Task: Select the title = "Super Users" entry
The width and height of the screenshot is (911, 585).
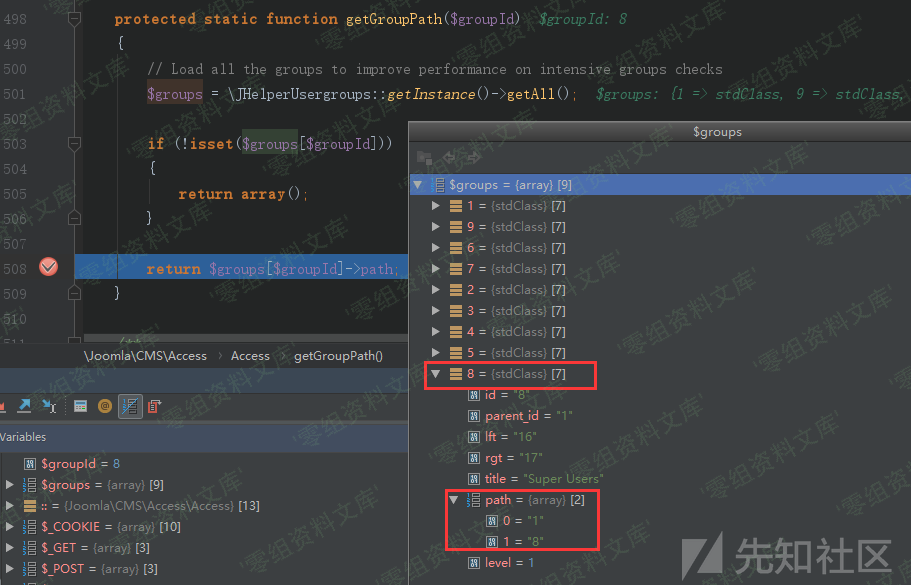Action: coord(543,479)
